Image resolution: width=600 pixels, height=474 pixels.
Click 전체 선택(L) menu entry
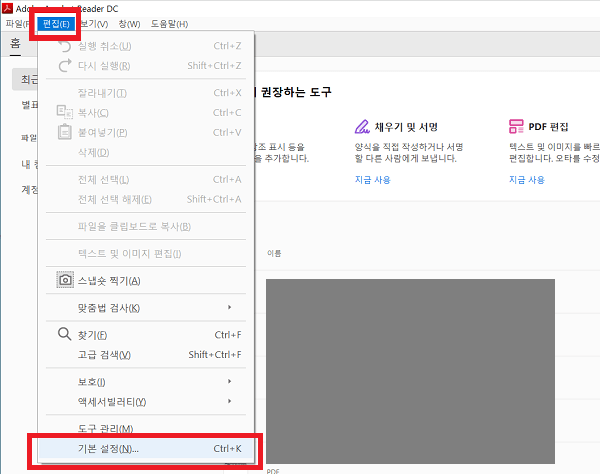point(146,179)
